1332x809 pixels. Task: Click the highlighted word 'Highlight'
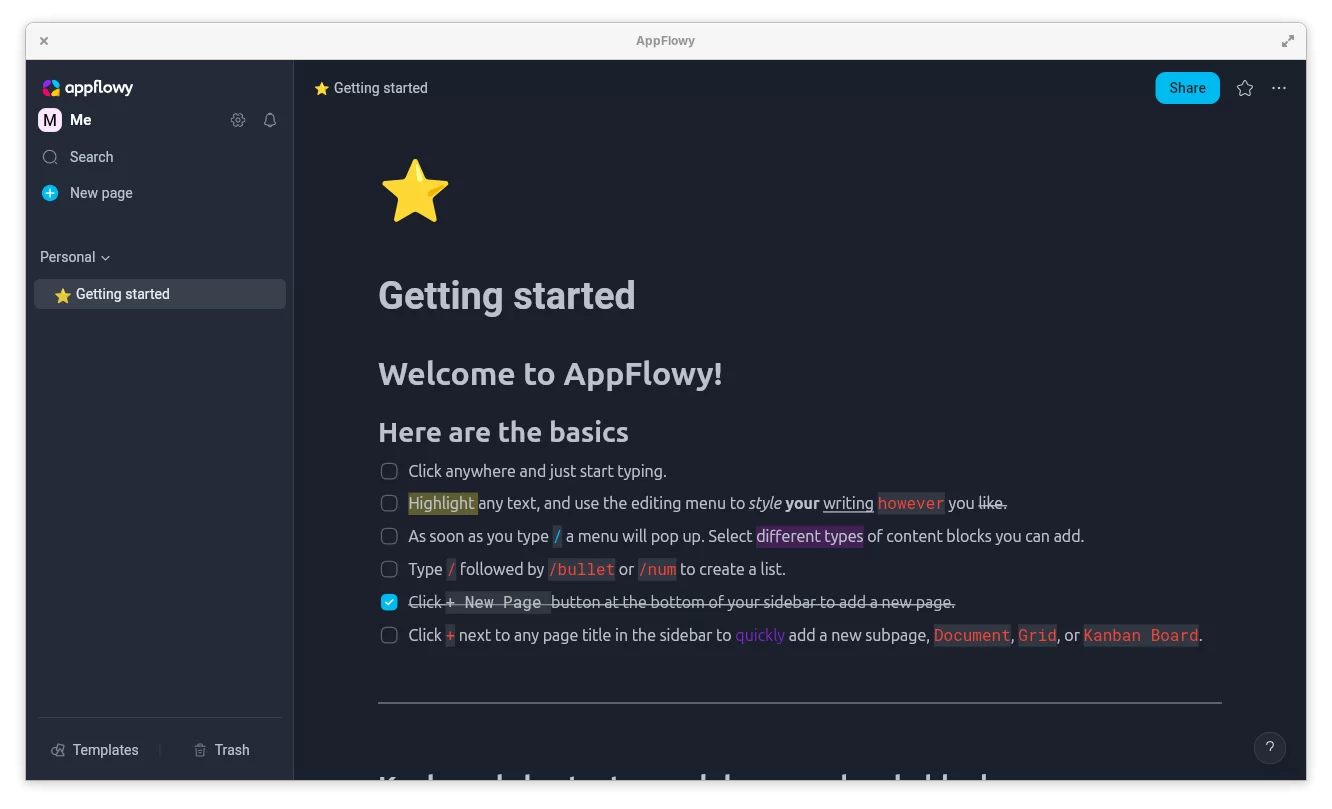tap(442, 503)
